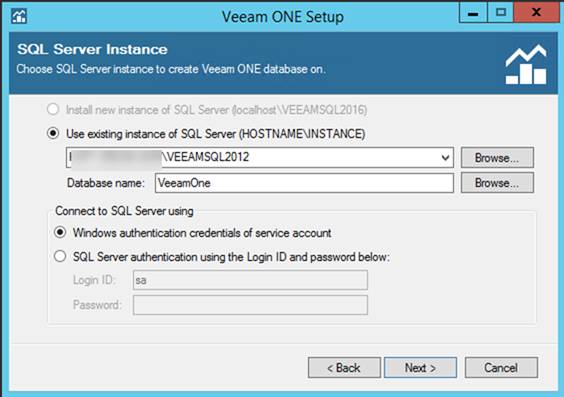
Task: Close the Veeam ONE Setup window
Action: 536,13
